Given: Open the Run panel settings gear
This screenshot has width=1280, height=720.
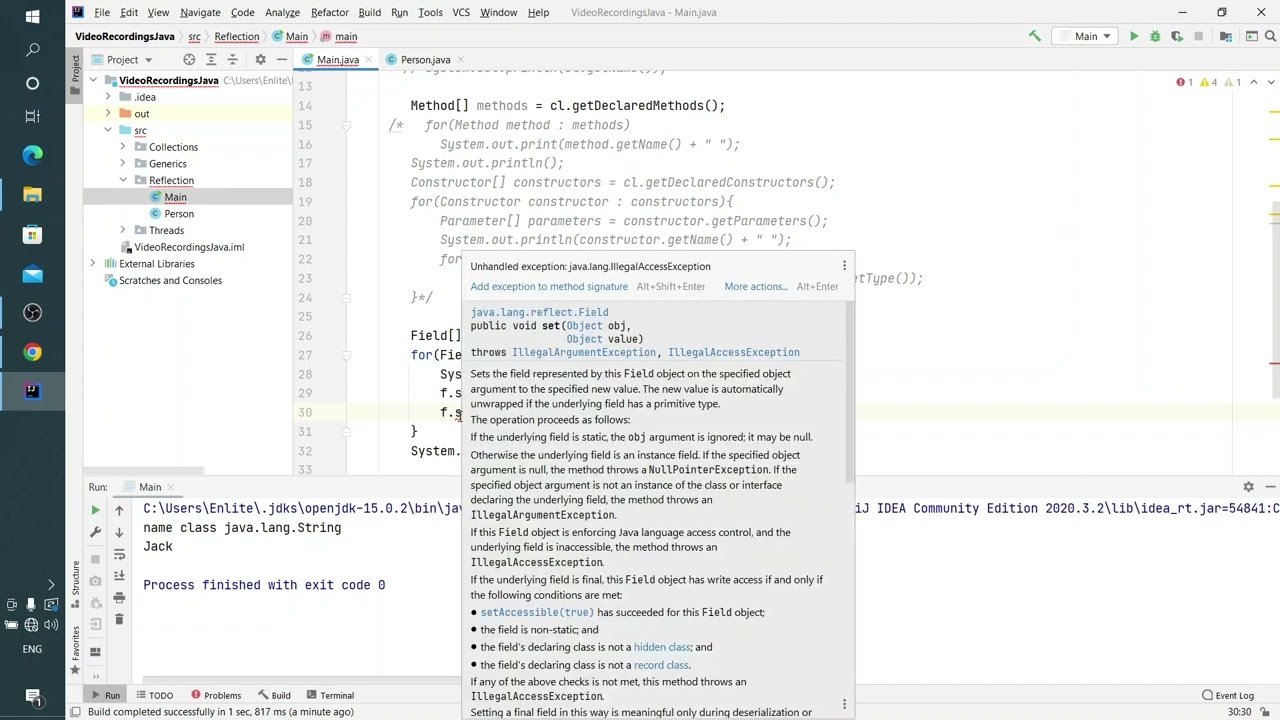Looking at the screenshot, I should pyautogui.click(x=1248, y=487).
